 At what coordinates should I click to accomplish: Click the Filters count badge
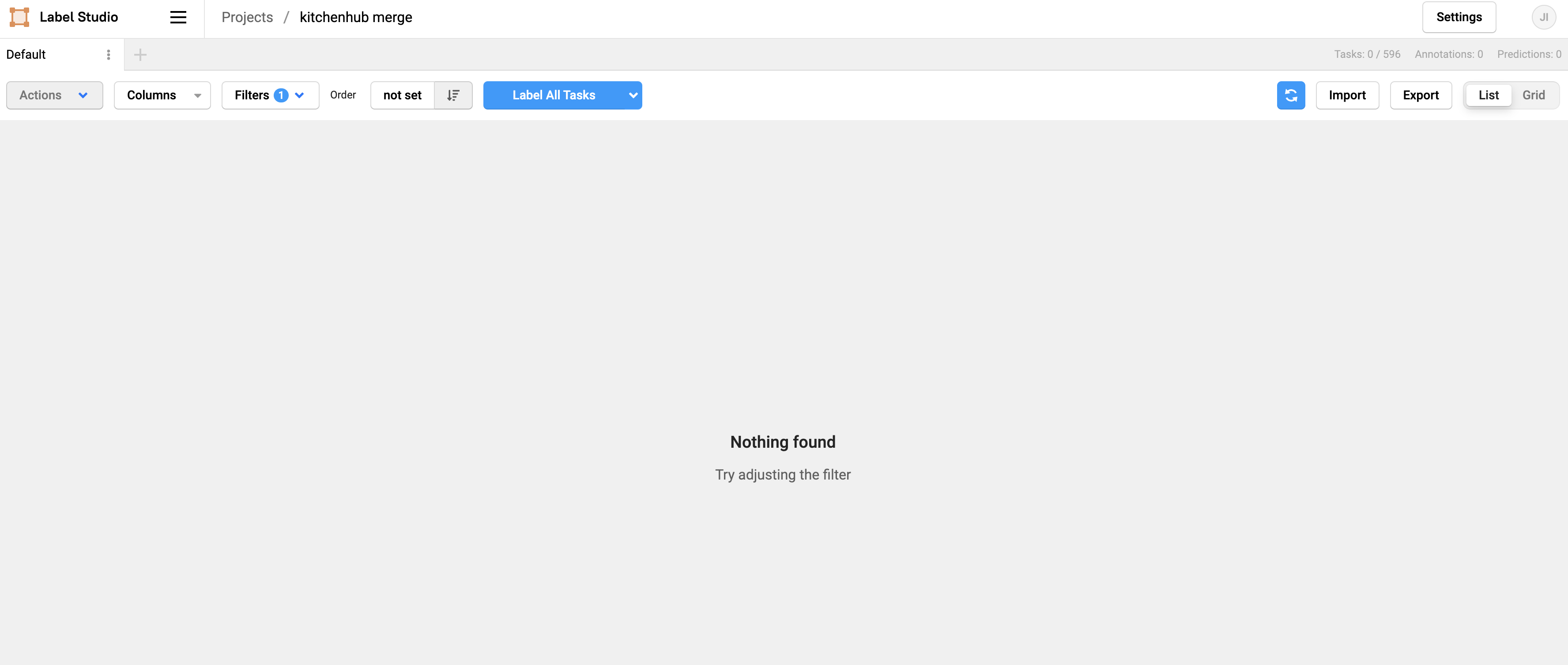pos(281,95)
